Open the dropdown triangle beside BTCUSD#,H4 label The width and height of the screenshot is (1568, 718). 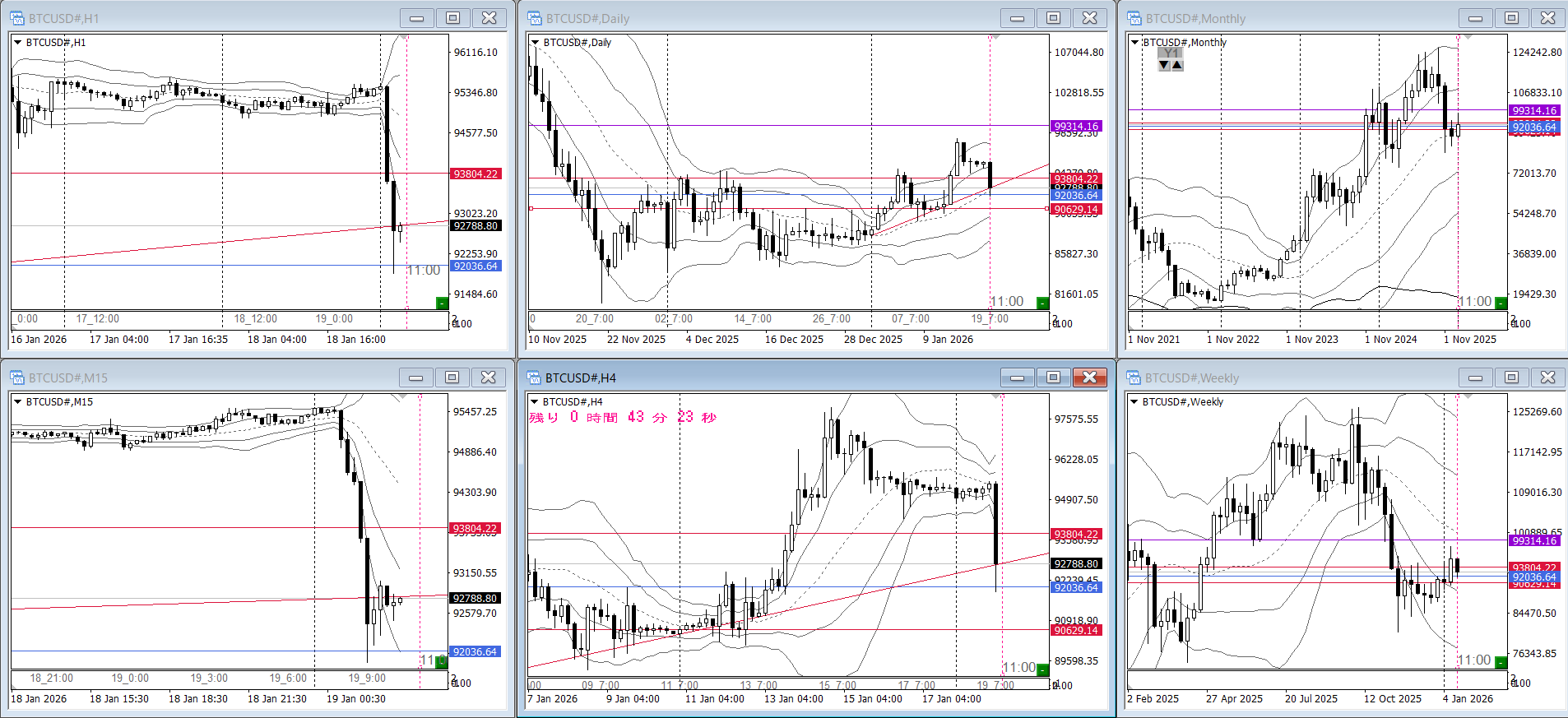[x=535, y=401]
